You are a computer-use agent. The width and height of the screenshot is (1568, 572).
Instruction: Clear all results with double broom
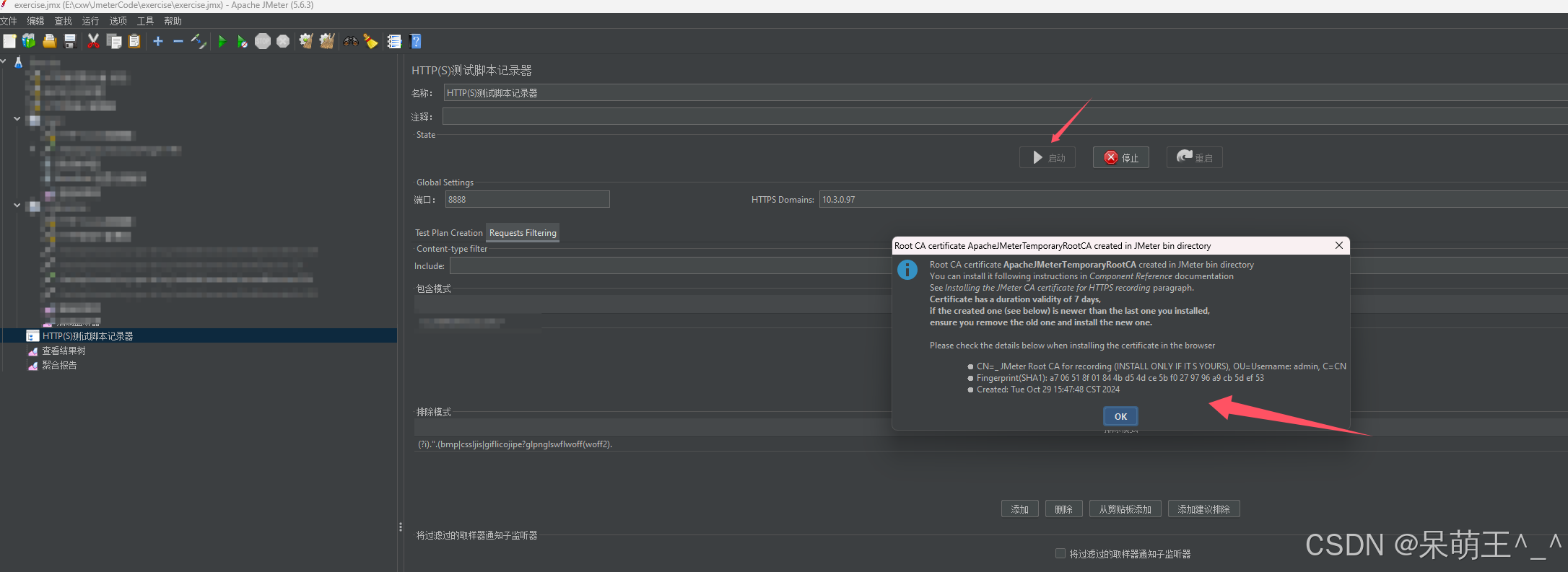point(327,41)
